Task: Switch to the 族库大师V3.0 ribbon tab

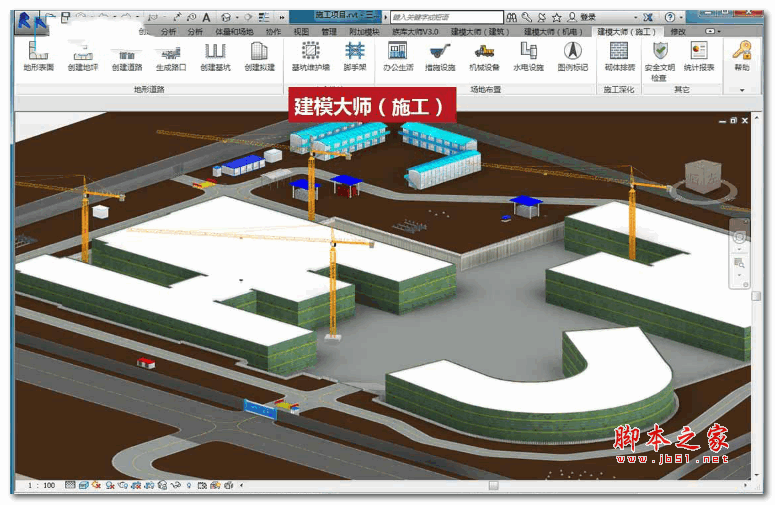Action: tap(415, 32)
